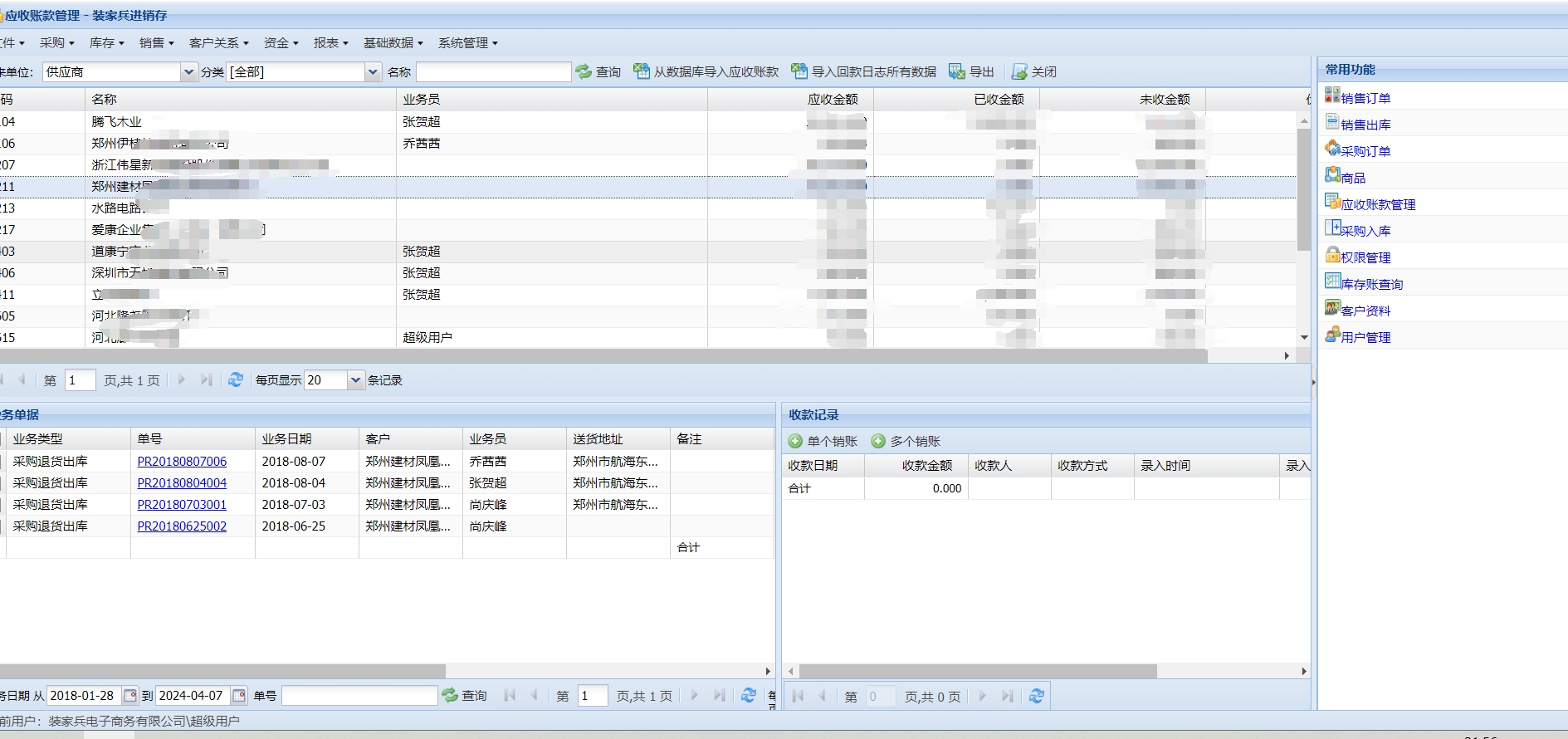Click horizontal scrollbar of business documents grid
The height and width of the screenshot is (739, 1568).
[x=222, y=671]
